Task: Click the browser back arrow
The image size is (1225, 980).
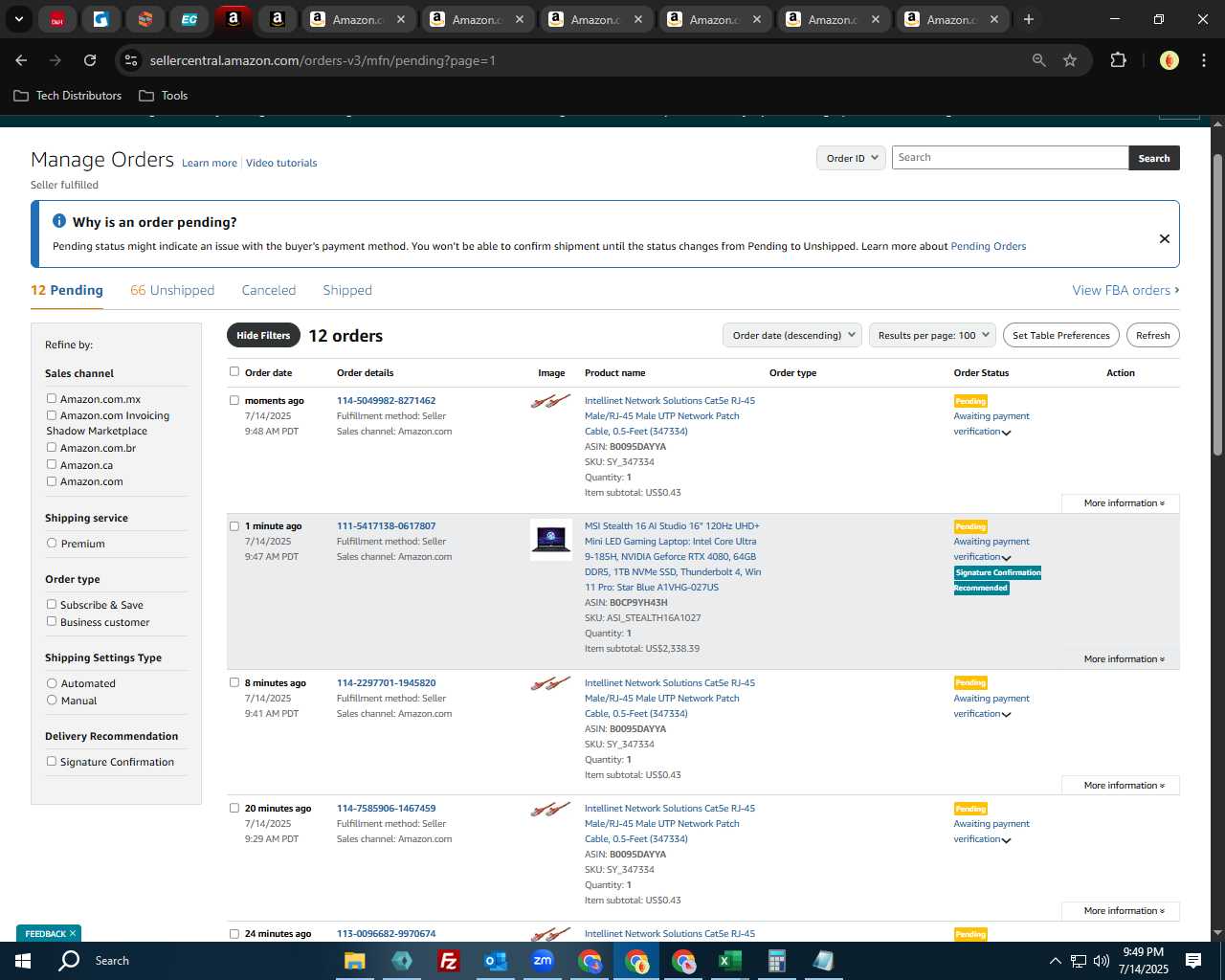Action: click(x=21, y=60)
